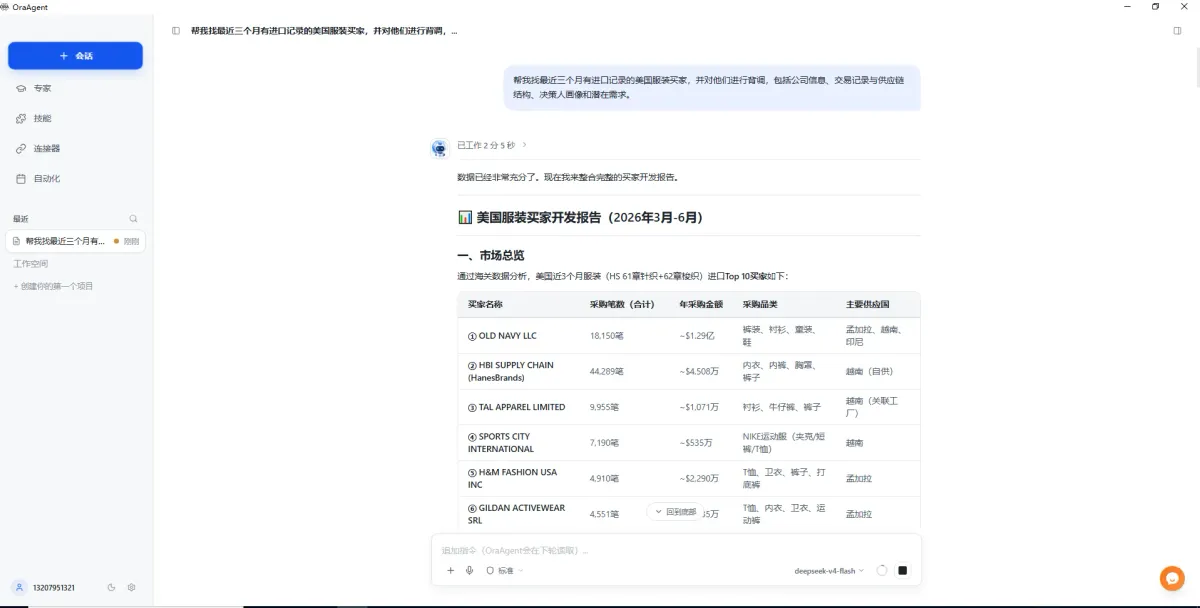Click column header 采购品类
Image resolution: width=1200 pixels, height=608 pixels.
pos(760,304)
